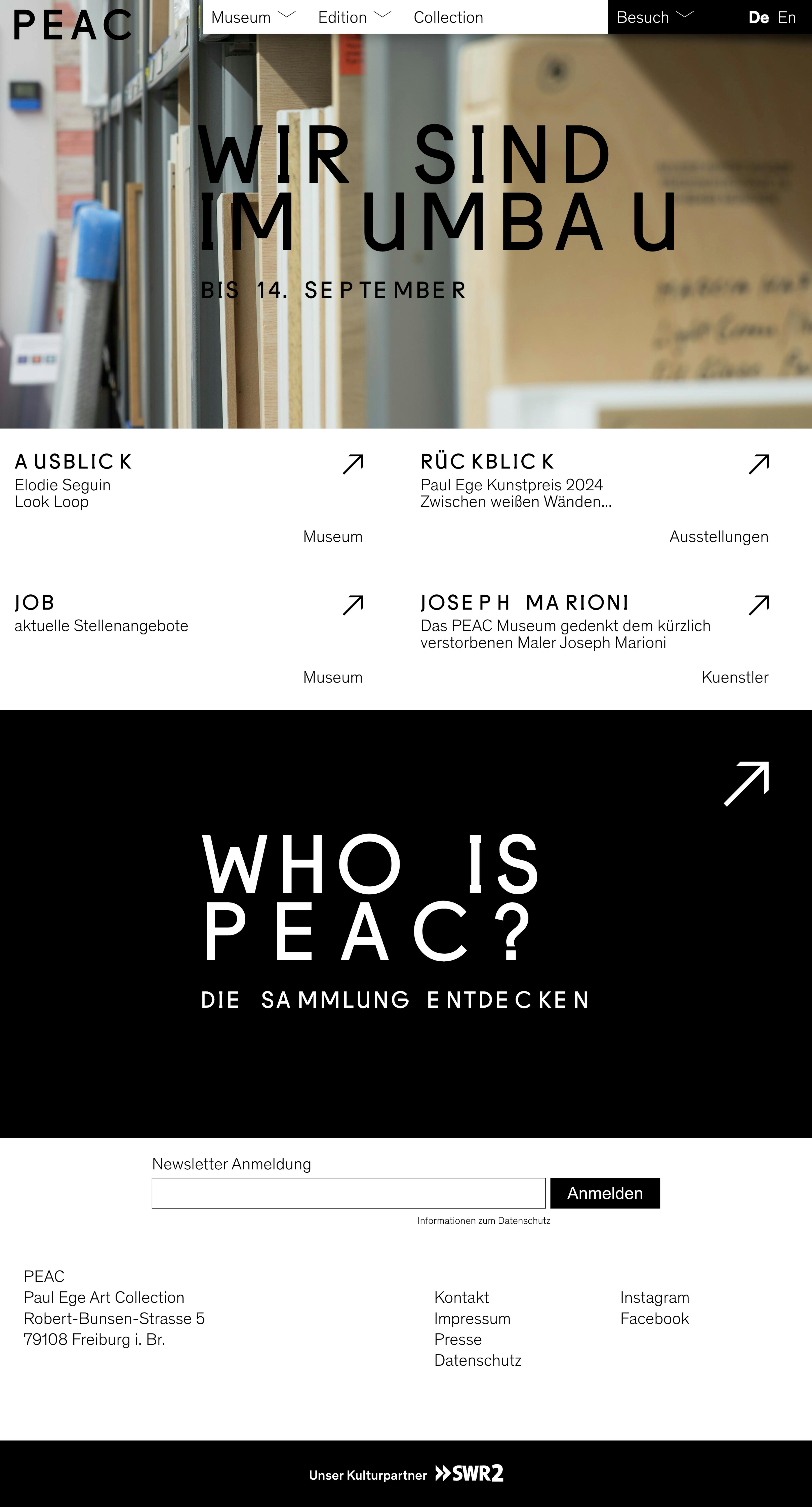This screenshot has width=812, height=1507.
Task: Click the Joseph Marioni arrow icon
Action: 759,605
